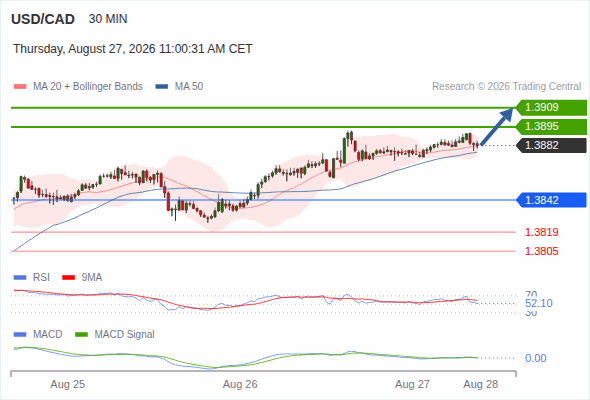Select the 1.3895 green resistance tag
Viewport: 590px width, 400px height.
click(x=551, y=126)
